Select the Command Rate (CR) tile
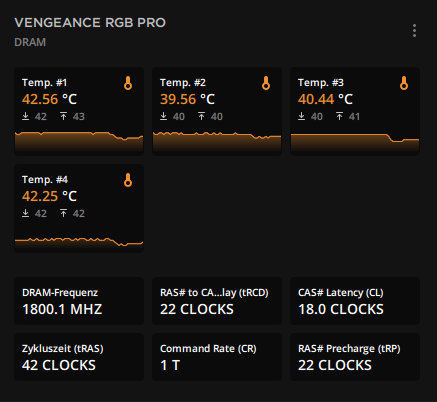 coord(217,357)
